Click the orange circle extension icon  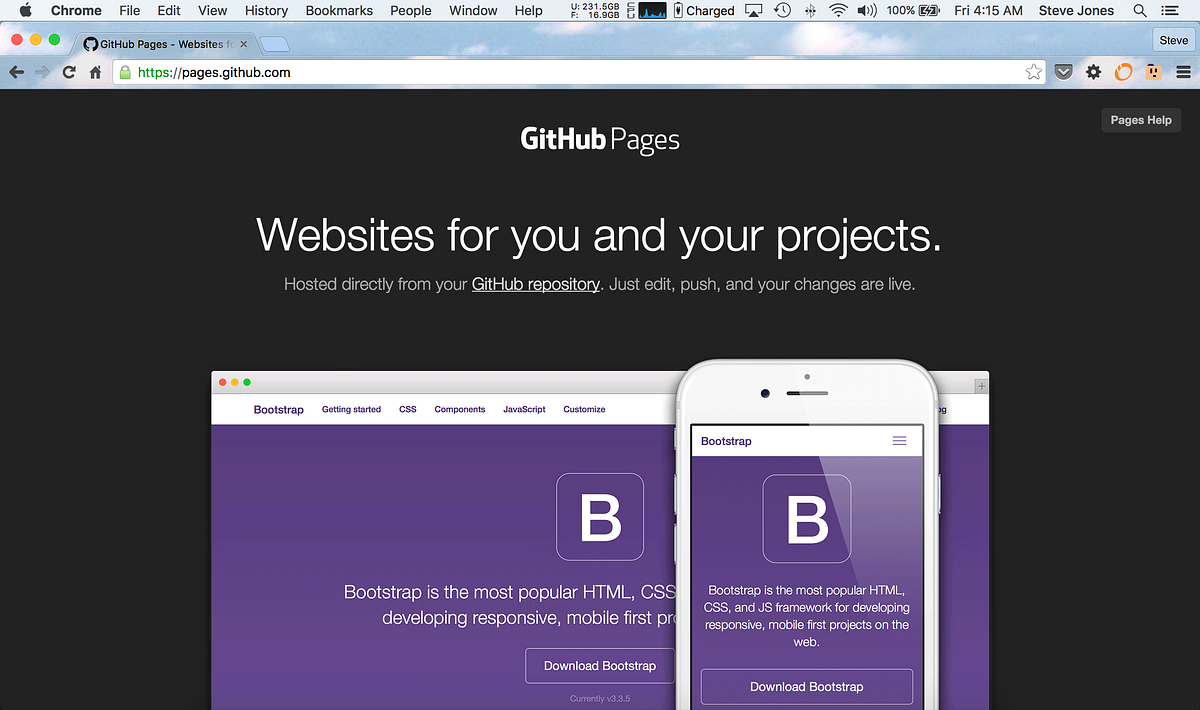click(x=1123, y=72)
